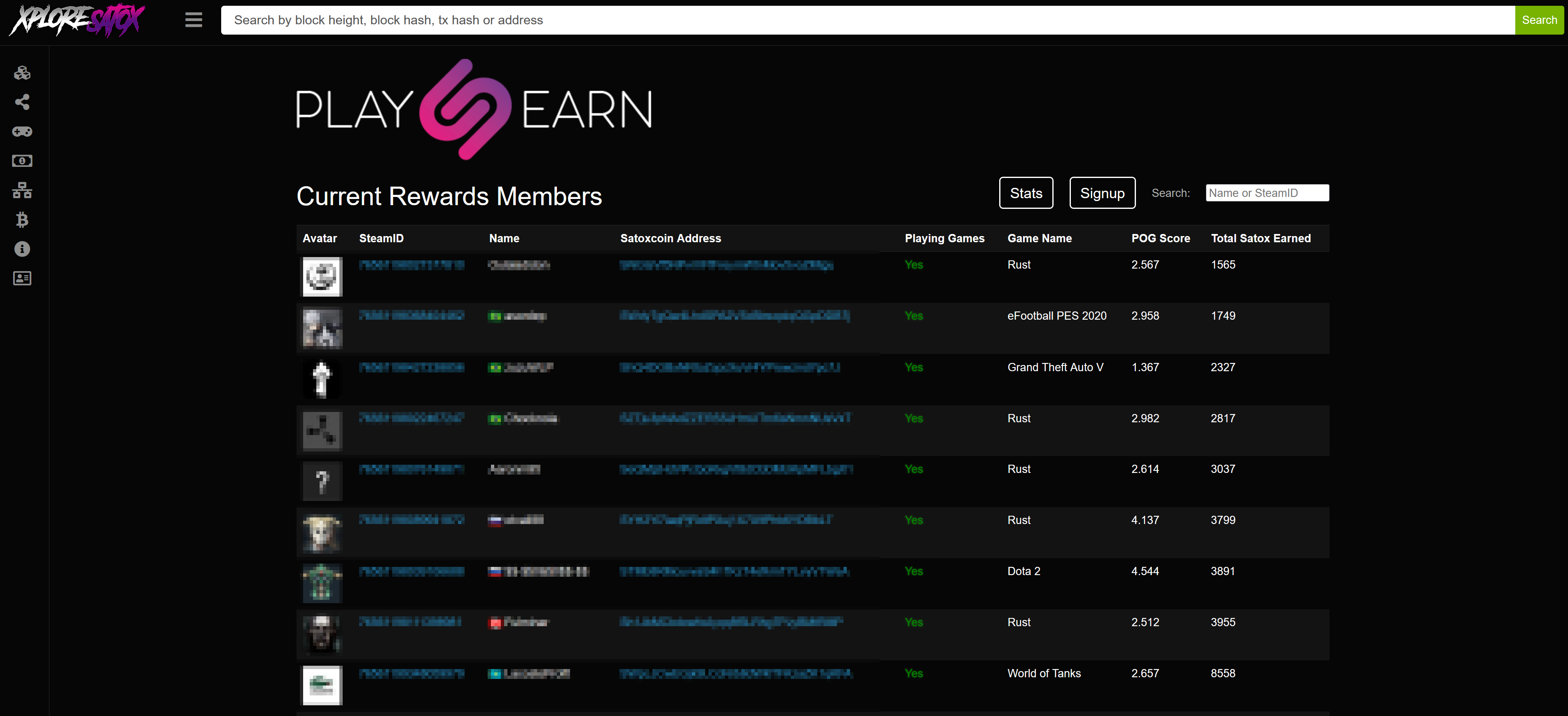This screenshot has width=1568, height=716.
Task: Click 'Current Rewards Members' heading
Action: point(449,196)
